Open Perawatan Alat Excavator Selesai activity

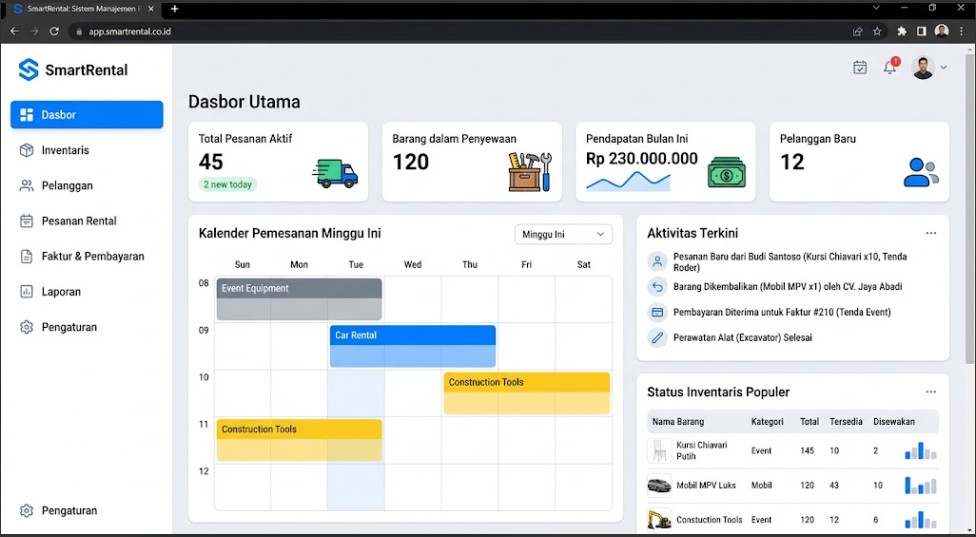[x=743, y=338]
